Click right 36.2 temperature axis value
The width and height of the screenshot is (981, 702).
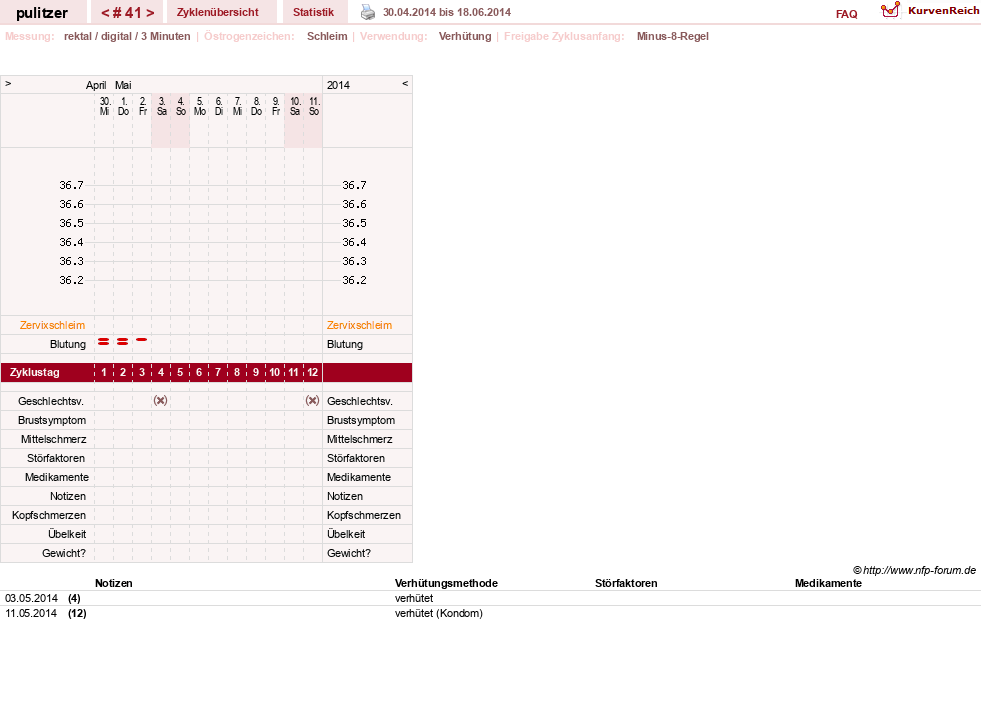(x=354, y=280)
